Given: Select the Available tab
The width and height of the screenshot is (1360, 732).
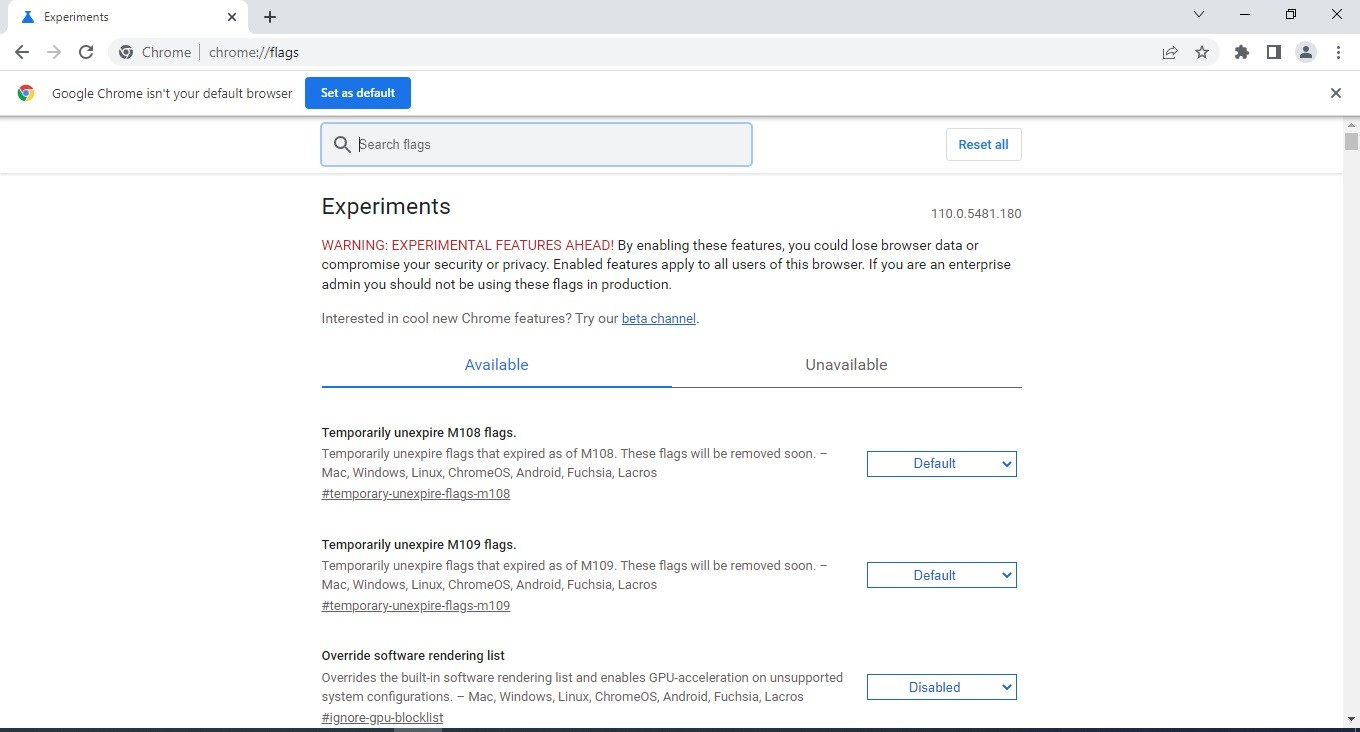Looking at the screenshot, I should click(x=496, y=365).
